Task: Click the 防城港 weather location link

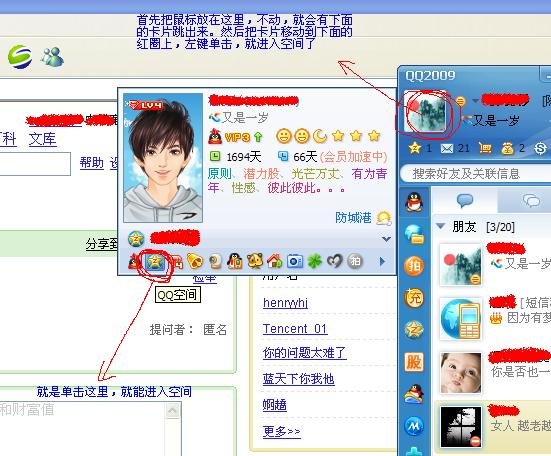Action: coord(353,218)
